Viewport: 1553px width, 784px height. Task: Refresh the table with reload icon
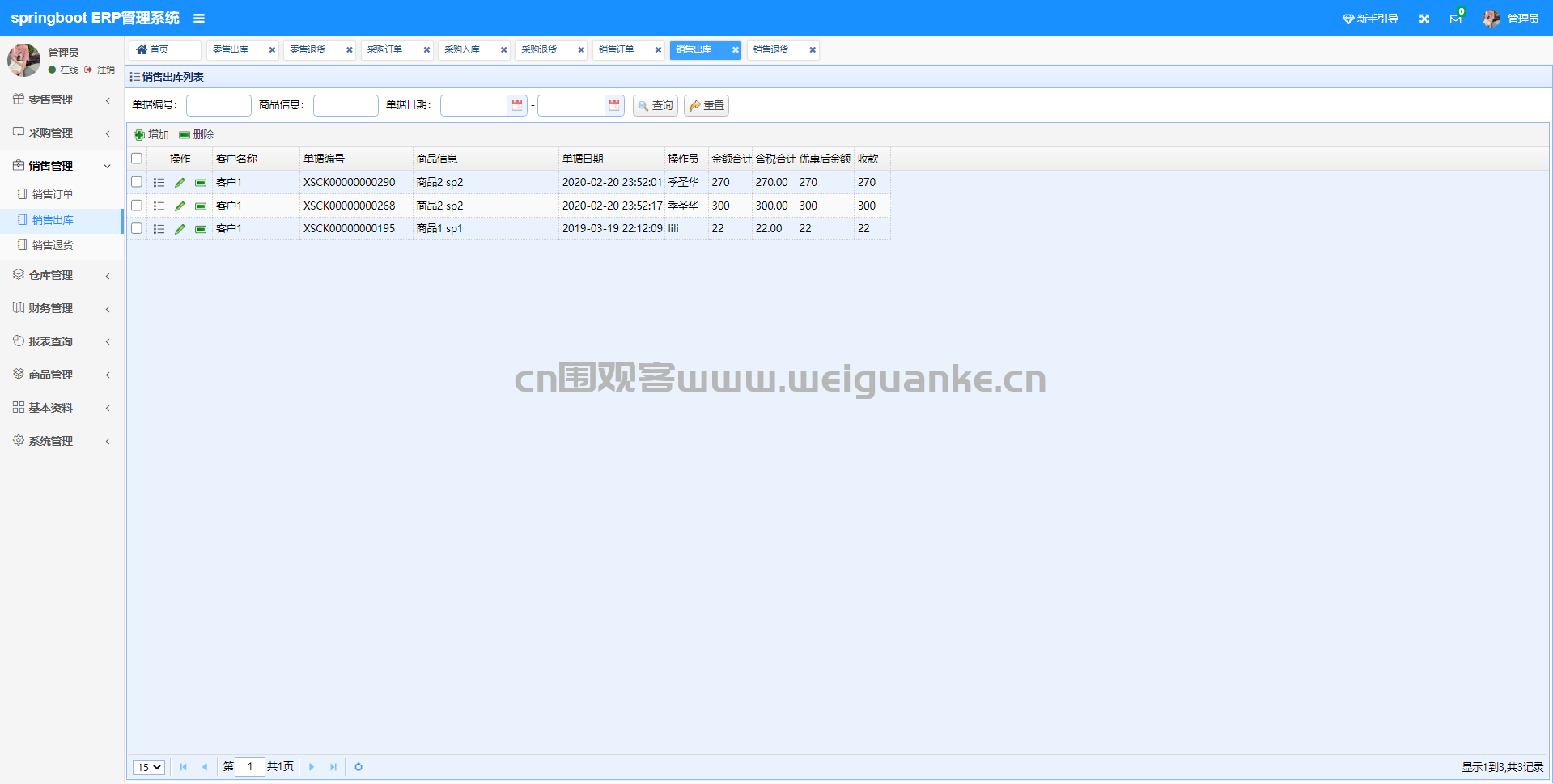pyautogui.click(x=359, y=767)
